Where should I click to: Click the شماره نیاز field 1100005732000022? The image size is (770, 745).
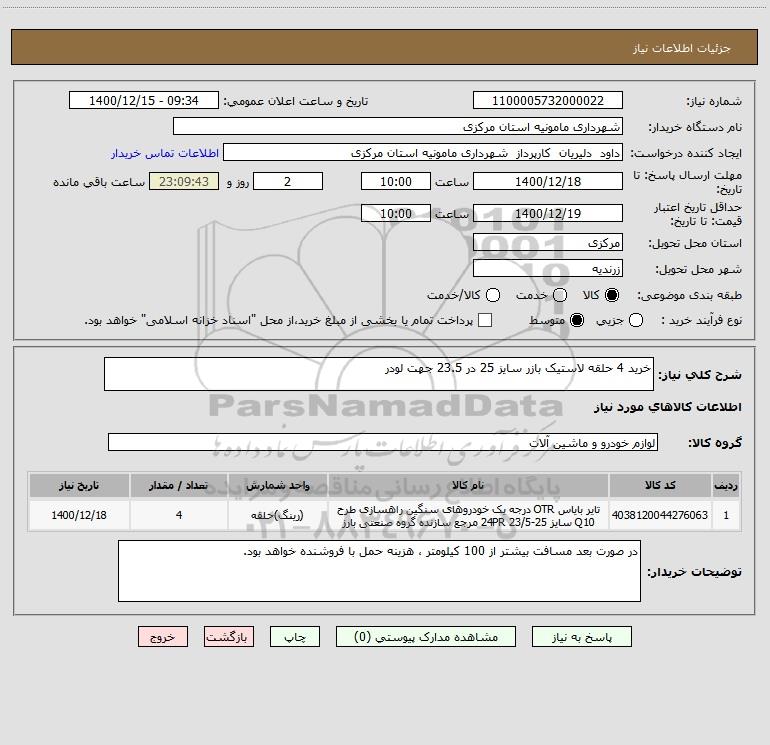[548, 101]
